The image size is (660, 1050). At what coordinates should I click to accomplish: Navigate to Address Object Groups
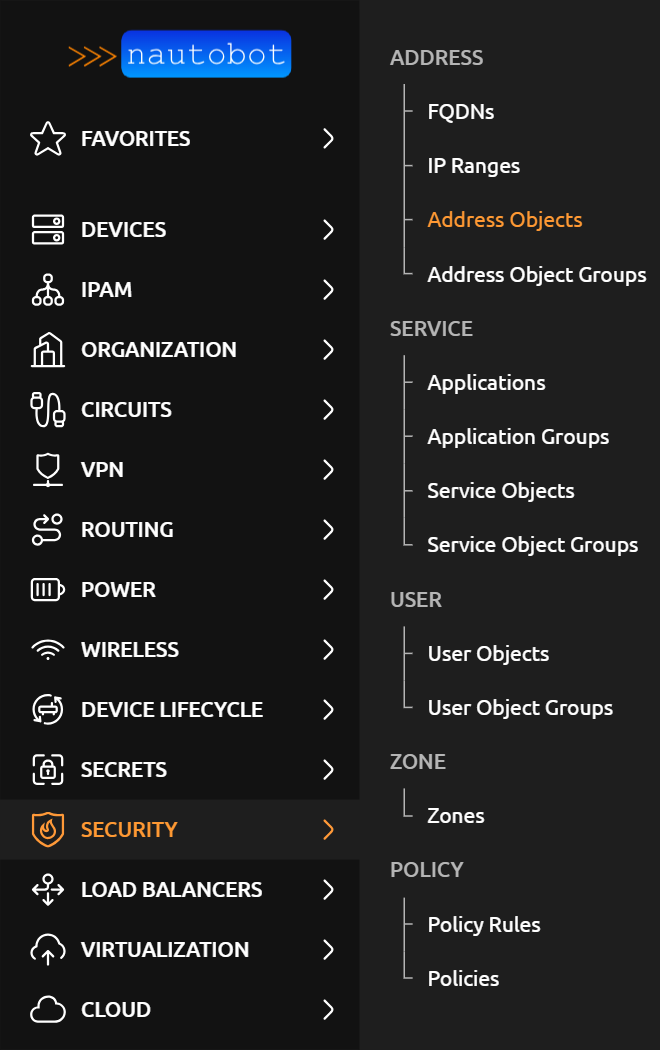coord(537,274)
